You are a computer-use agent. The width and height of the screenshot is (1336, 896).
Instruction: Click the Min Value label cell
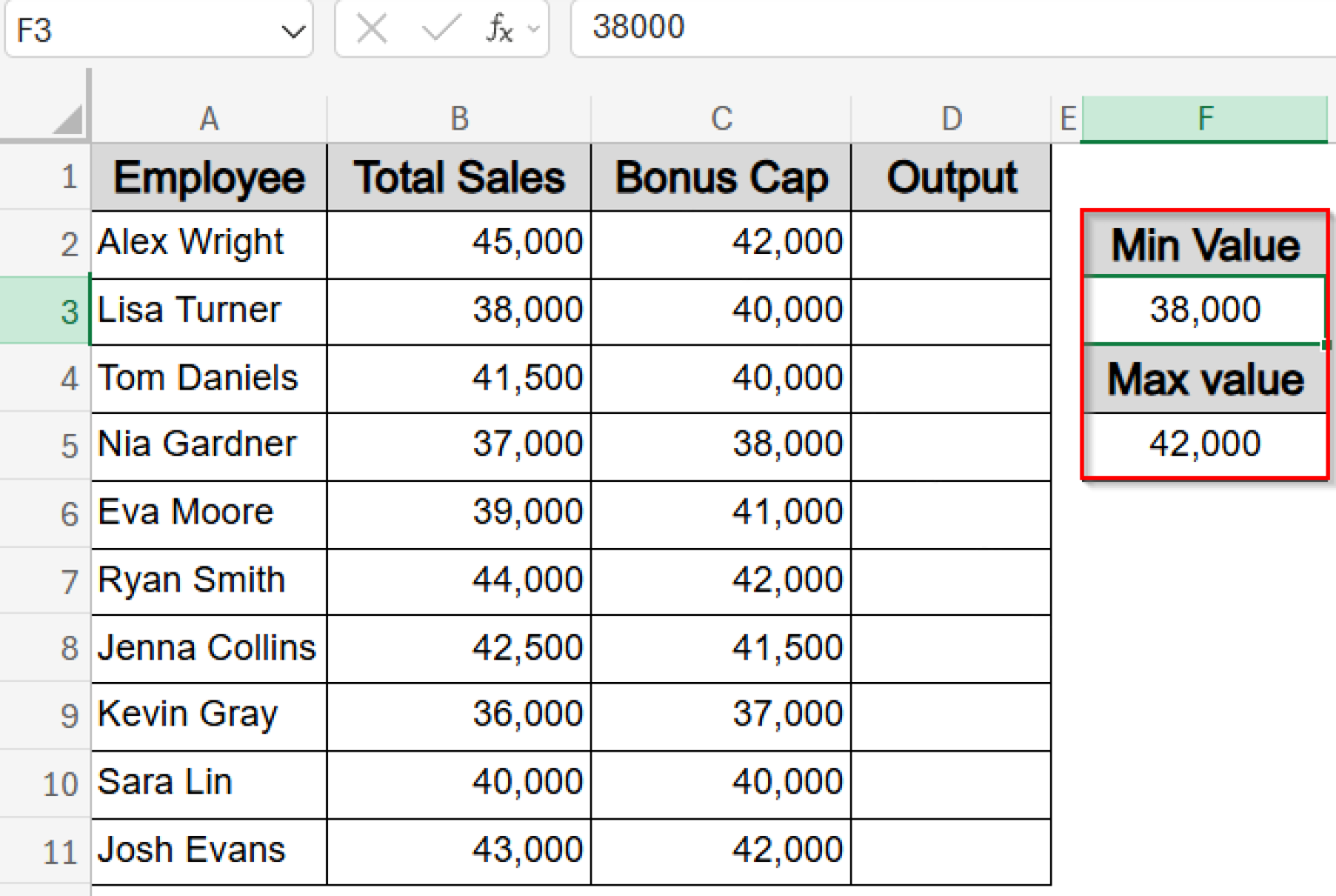(x=1204, y=244)
